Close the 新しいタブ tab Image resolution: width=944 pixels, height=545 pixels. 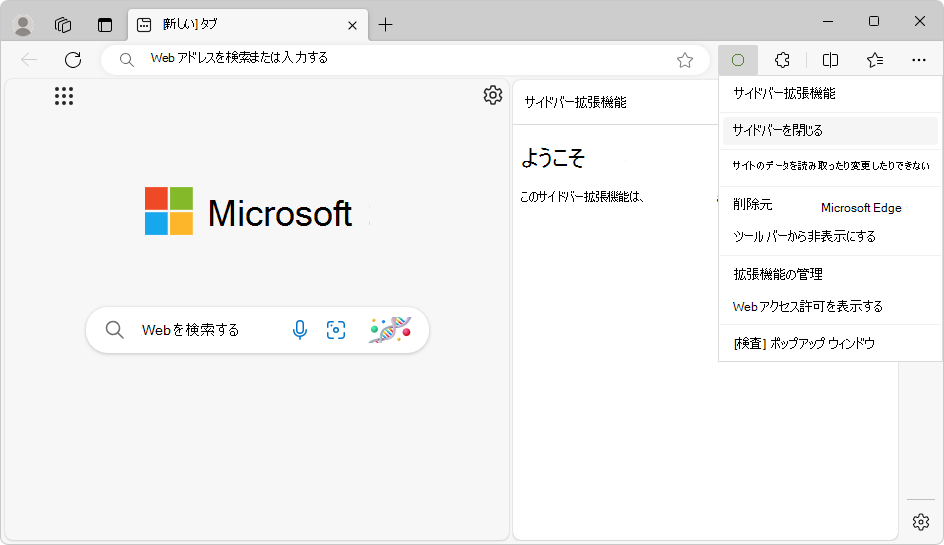pyautogui.click(x=352, y=25)
